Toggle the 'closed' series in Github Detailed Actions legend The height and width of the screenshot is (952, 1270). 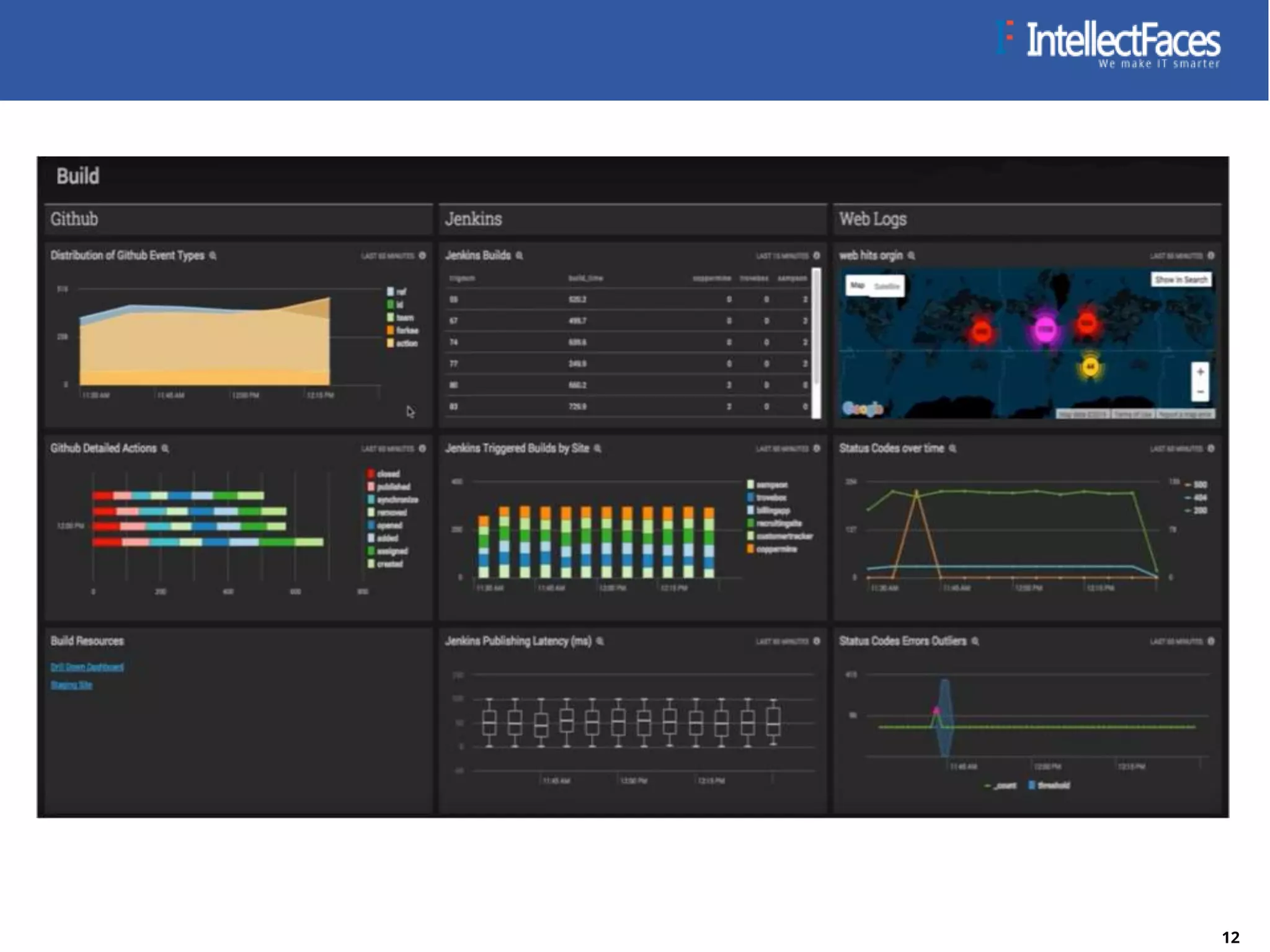coord(371,474)
